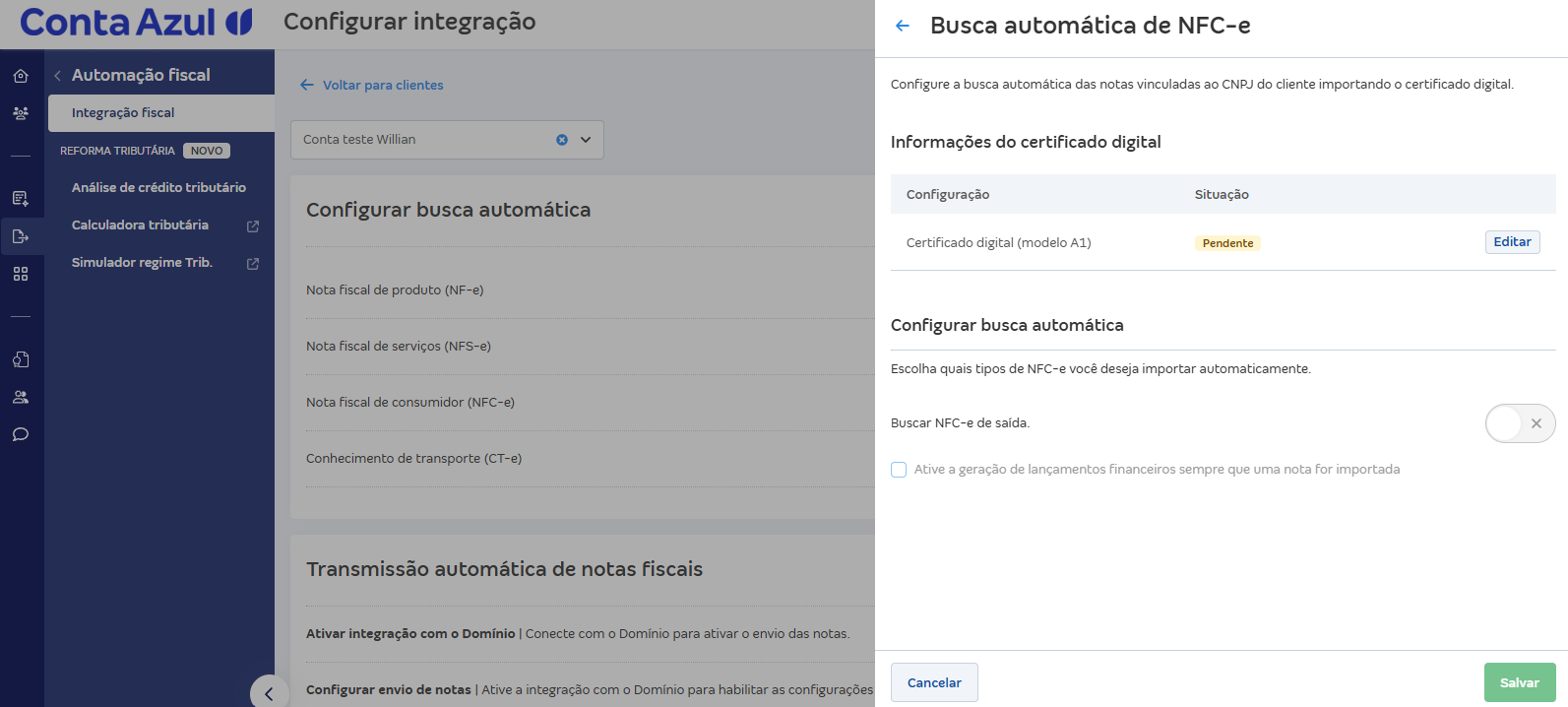Image resolution: width=1568 pixels, height=707 pixels.
Task: Check the lançamentos financeiros generation checkbox
Action: point(899,470)
